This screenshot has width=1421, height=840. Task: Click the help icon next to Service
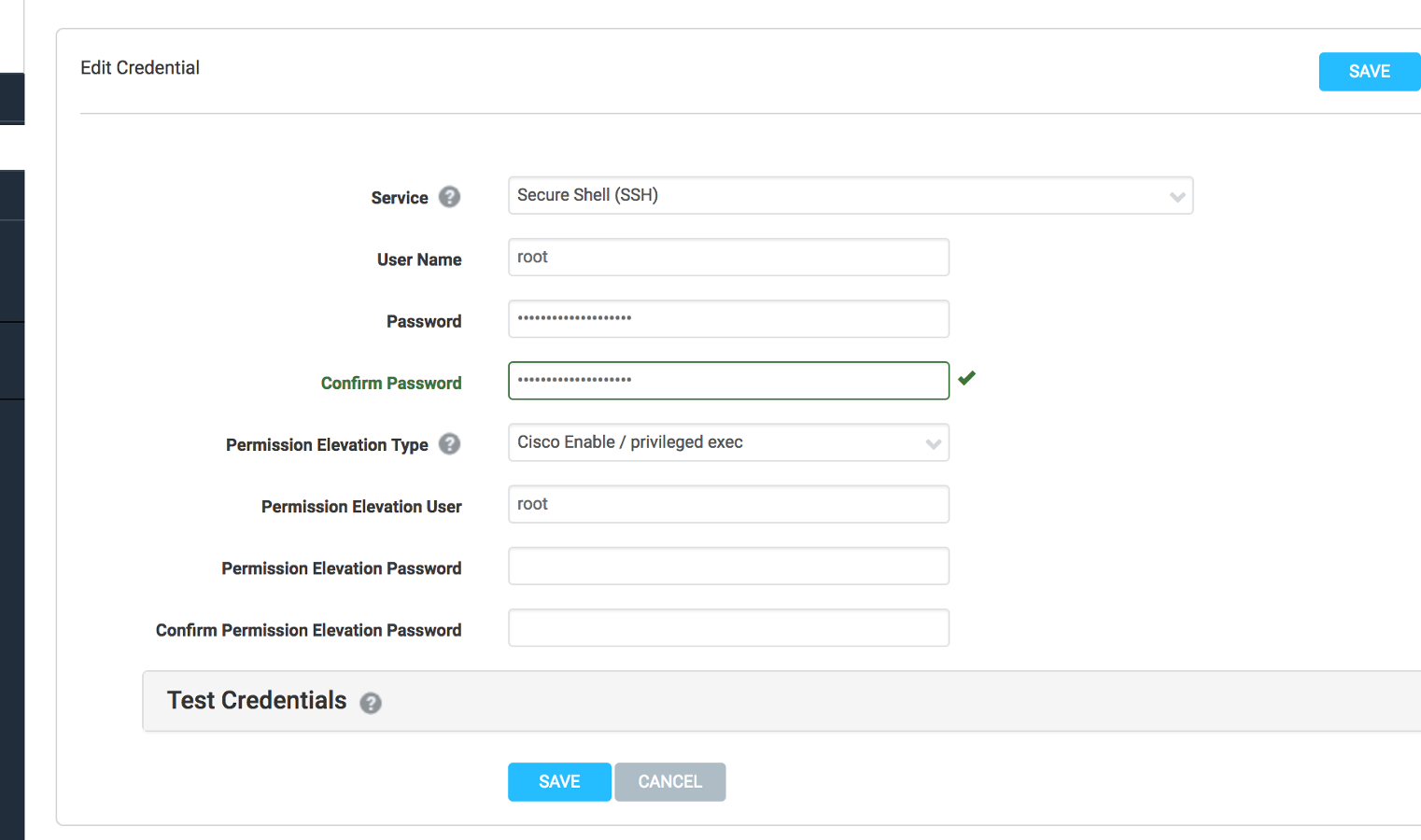(x=449, y=197)
